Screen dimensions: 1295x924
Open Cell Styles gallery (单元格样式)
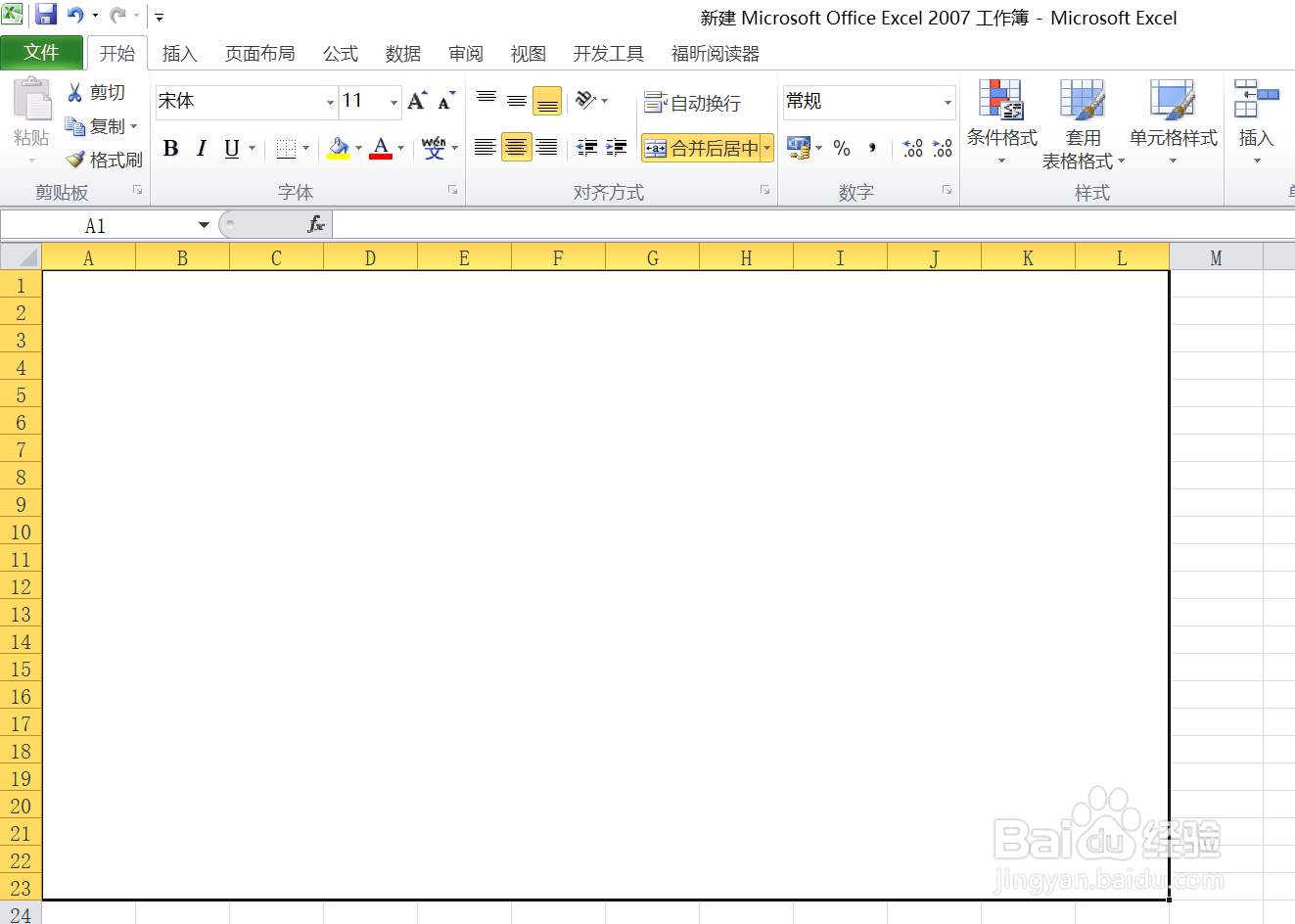pos(1173,122)
